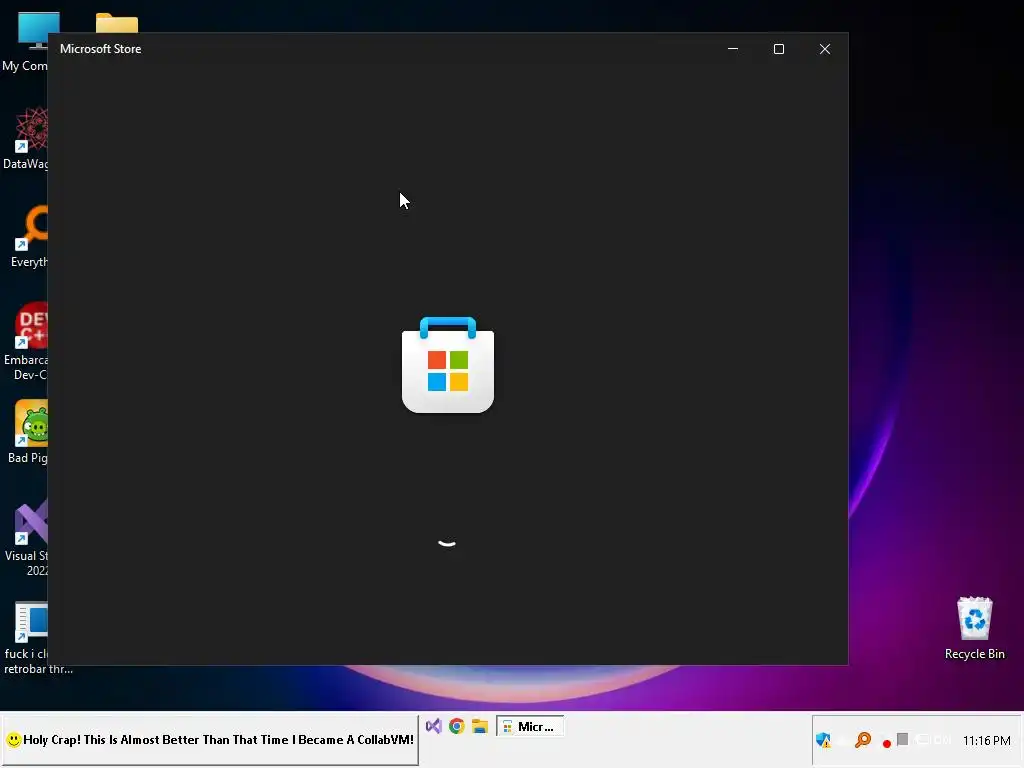
Task: Launch Visual Studio from taskbar quick launch
Action: [434, 726]
